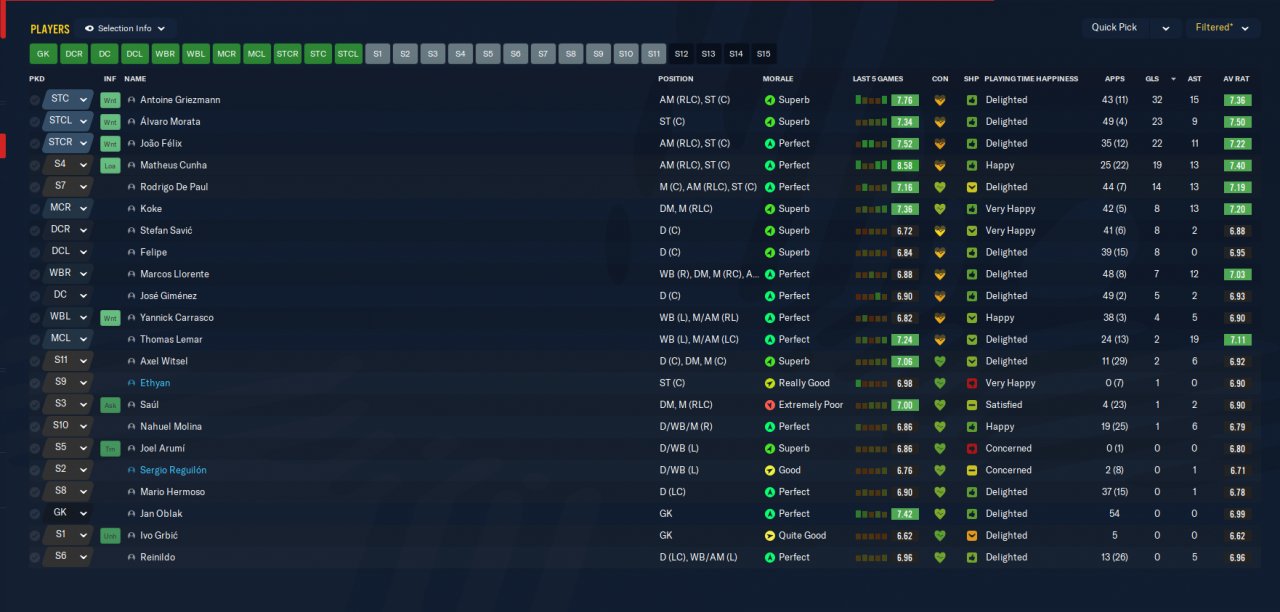The height and width of the screenshot is (612, 1280).
Task: Click the green sharpness icon for Jan Oblak
Action: 971,514
